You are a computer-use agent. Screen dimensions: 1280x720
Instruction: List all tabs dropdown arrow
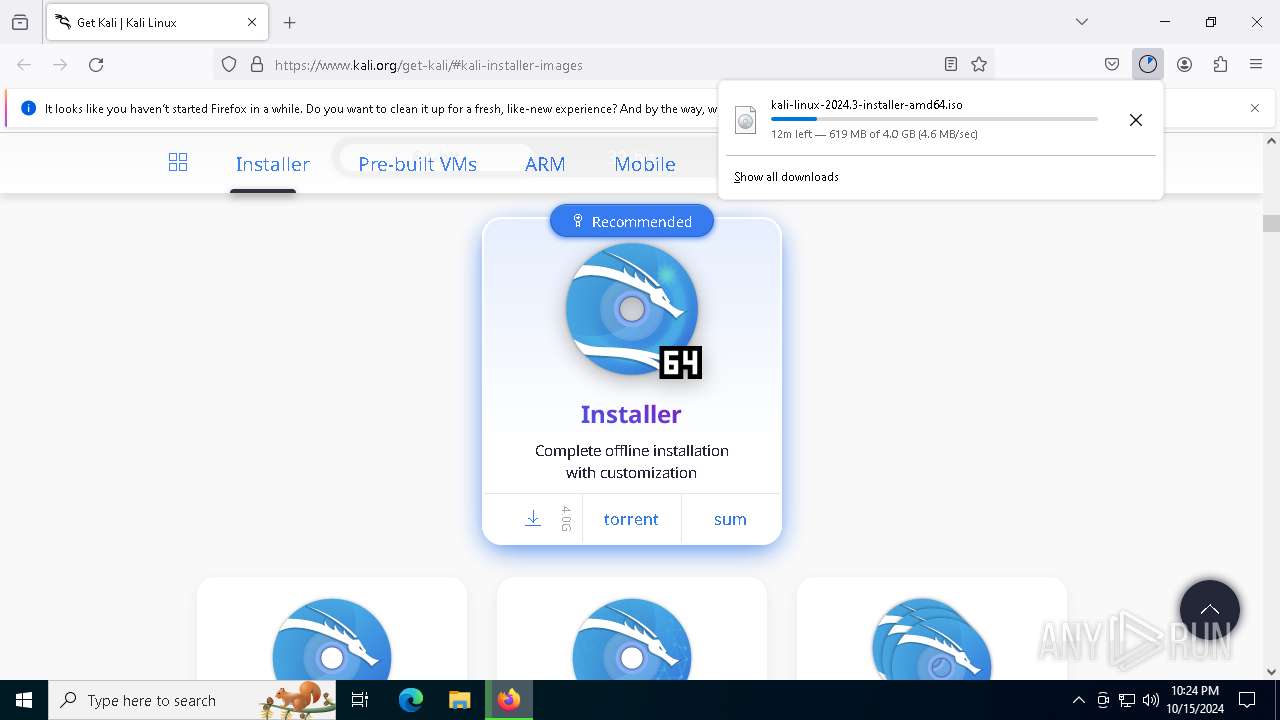click(x=1082, y=22)
